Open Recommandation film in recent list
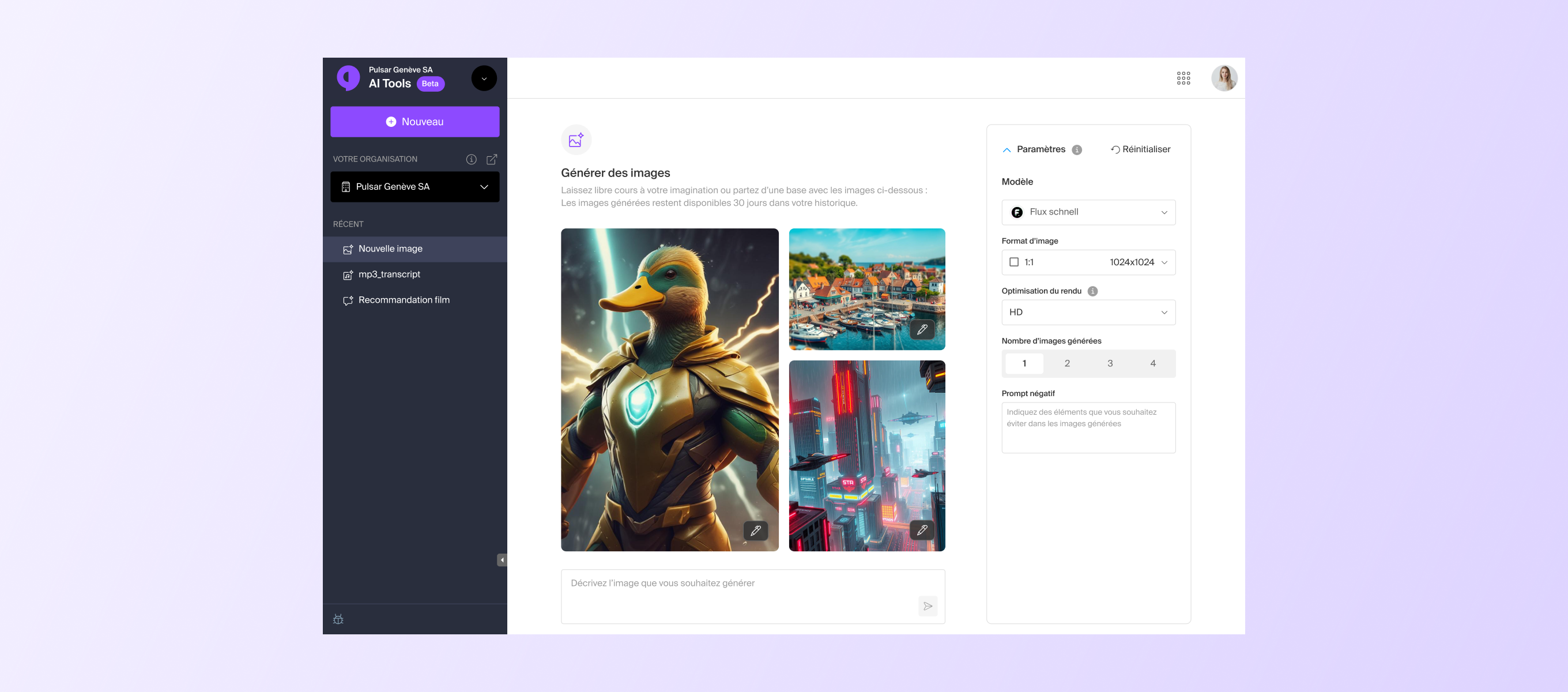 [x=415, y=300]
